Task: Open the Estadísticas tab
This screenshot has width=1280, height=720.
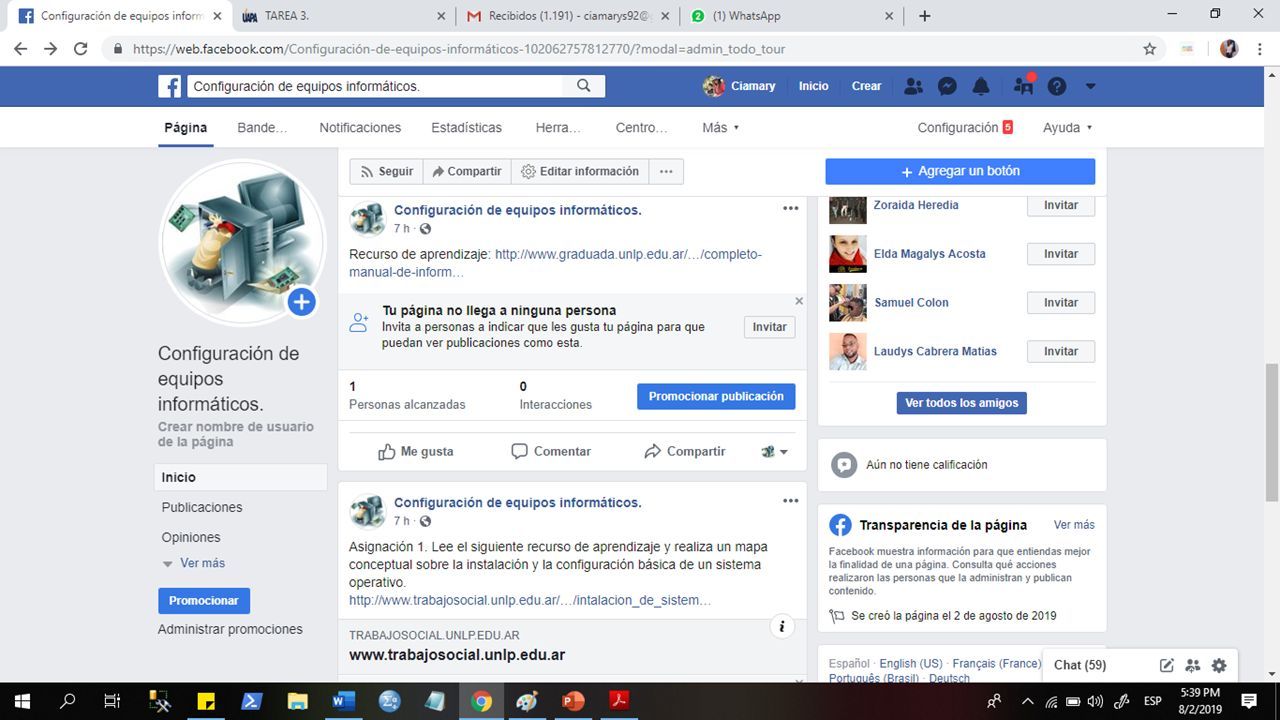Action: tap(467, 127)
